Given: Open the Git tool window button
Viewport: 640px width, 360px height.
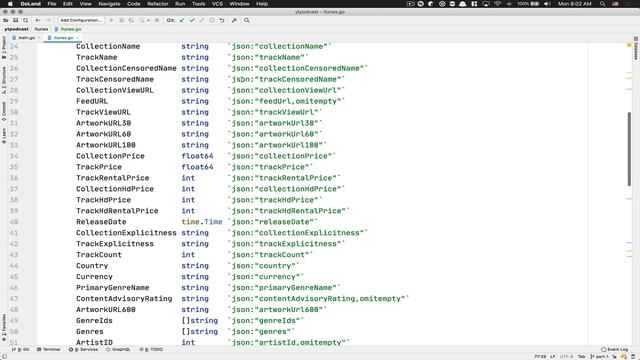Looking at the screenshot, I should [x=21, y=349].
